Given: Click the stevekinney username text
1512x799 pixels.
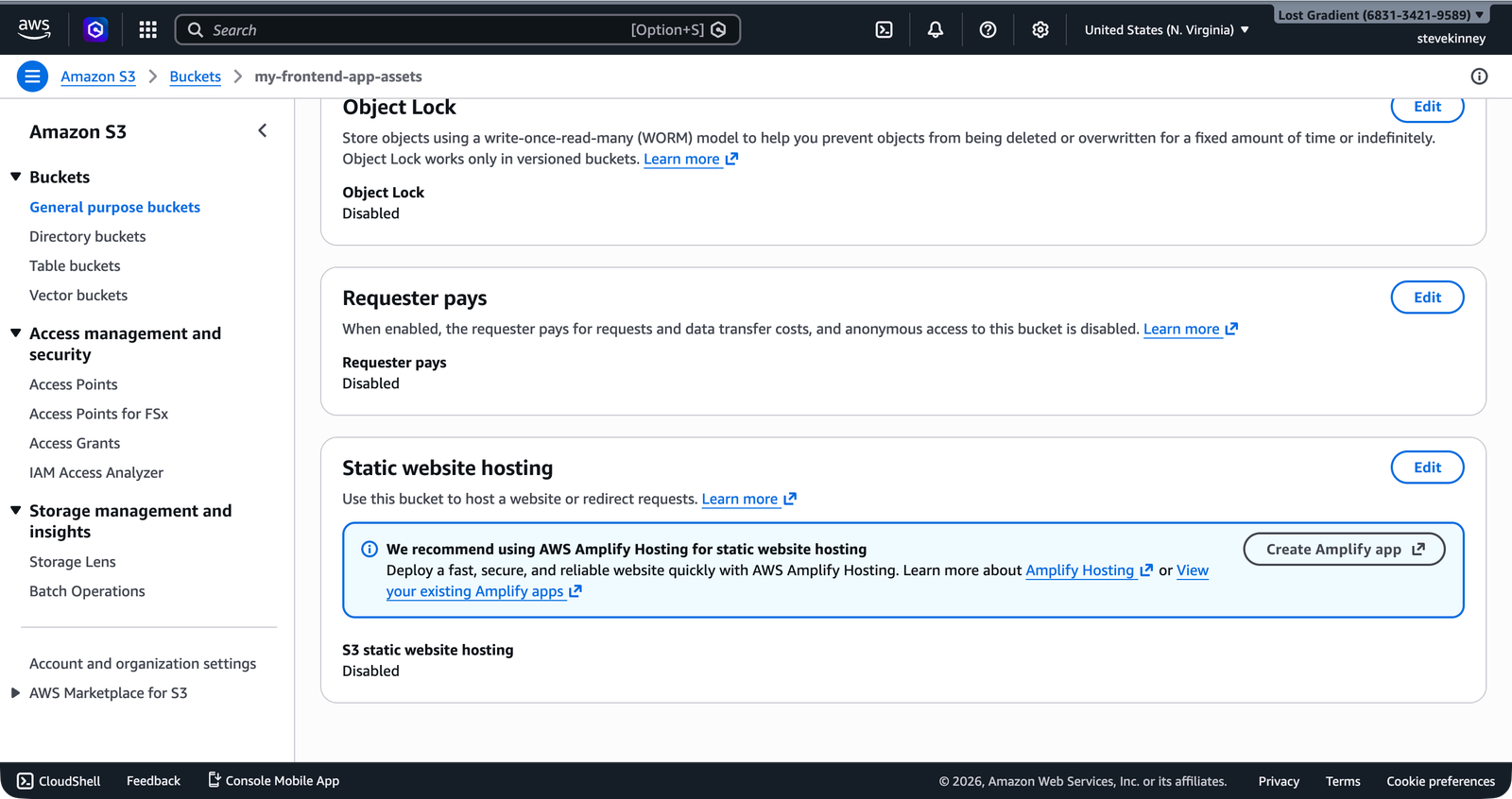Looking at the screenshot, I should (1451, 39).
